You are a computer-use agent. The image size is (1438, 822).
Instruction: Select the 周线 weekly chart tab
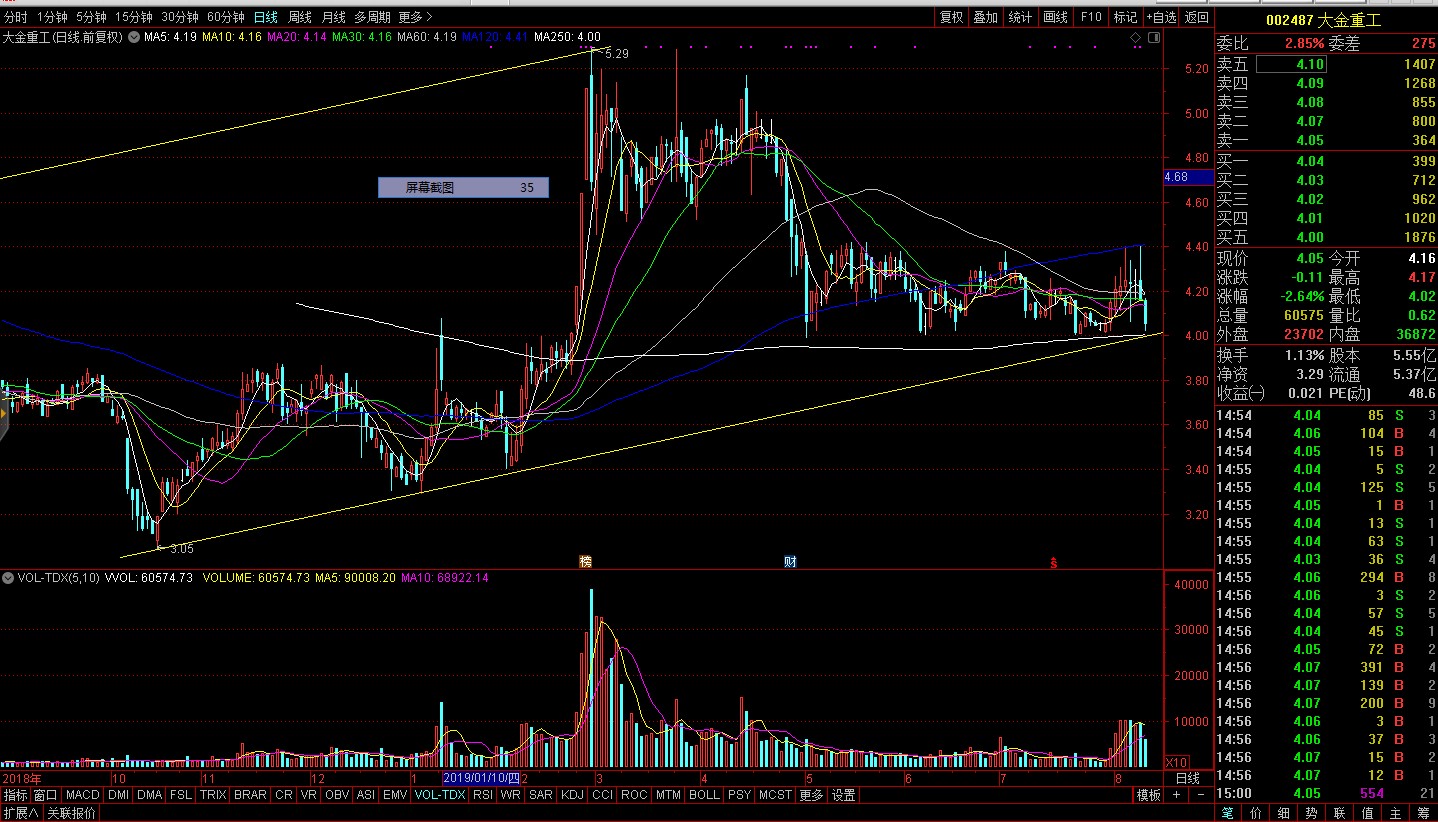pos(300,17)
